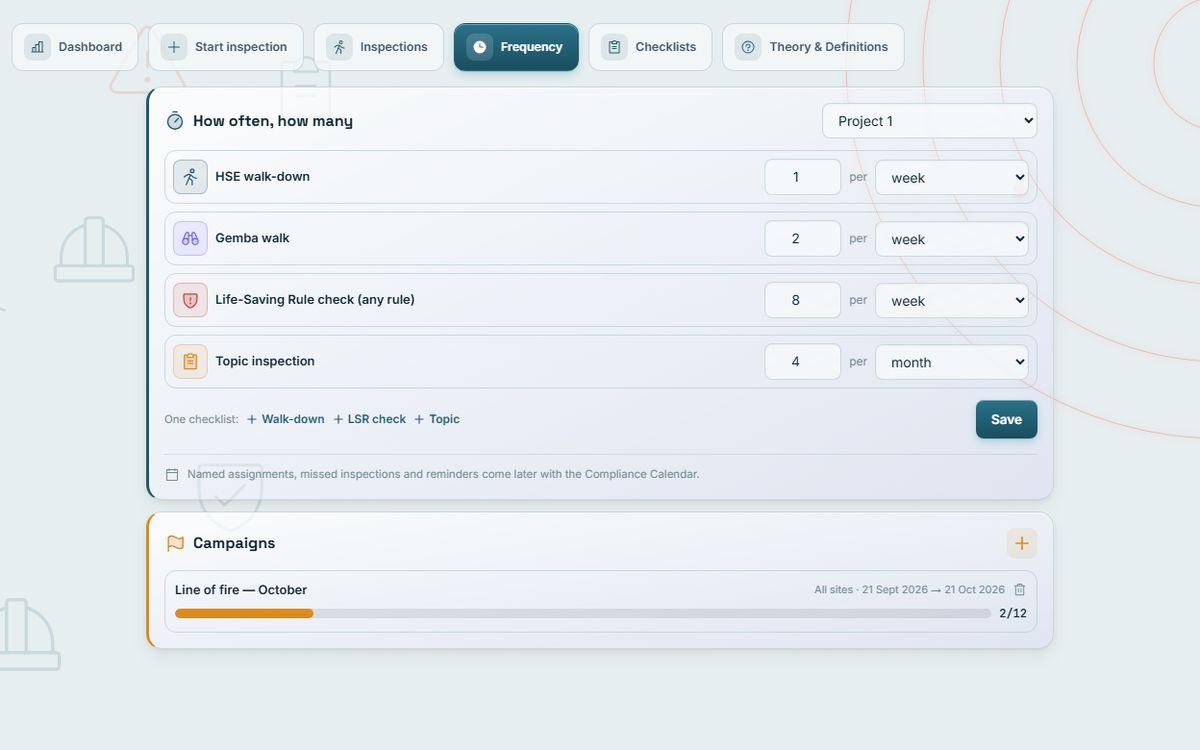Screen dimensions: 1200x750
Task: Delete the Line of fire campaign
Action: click(x=1020, y=590)
